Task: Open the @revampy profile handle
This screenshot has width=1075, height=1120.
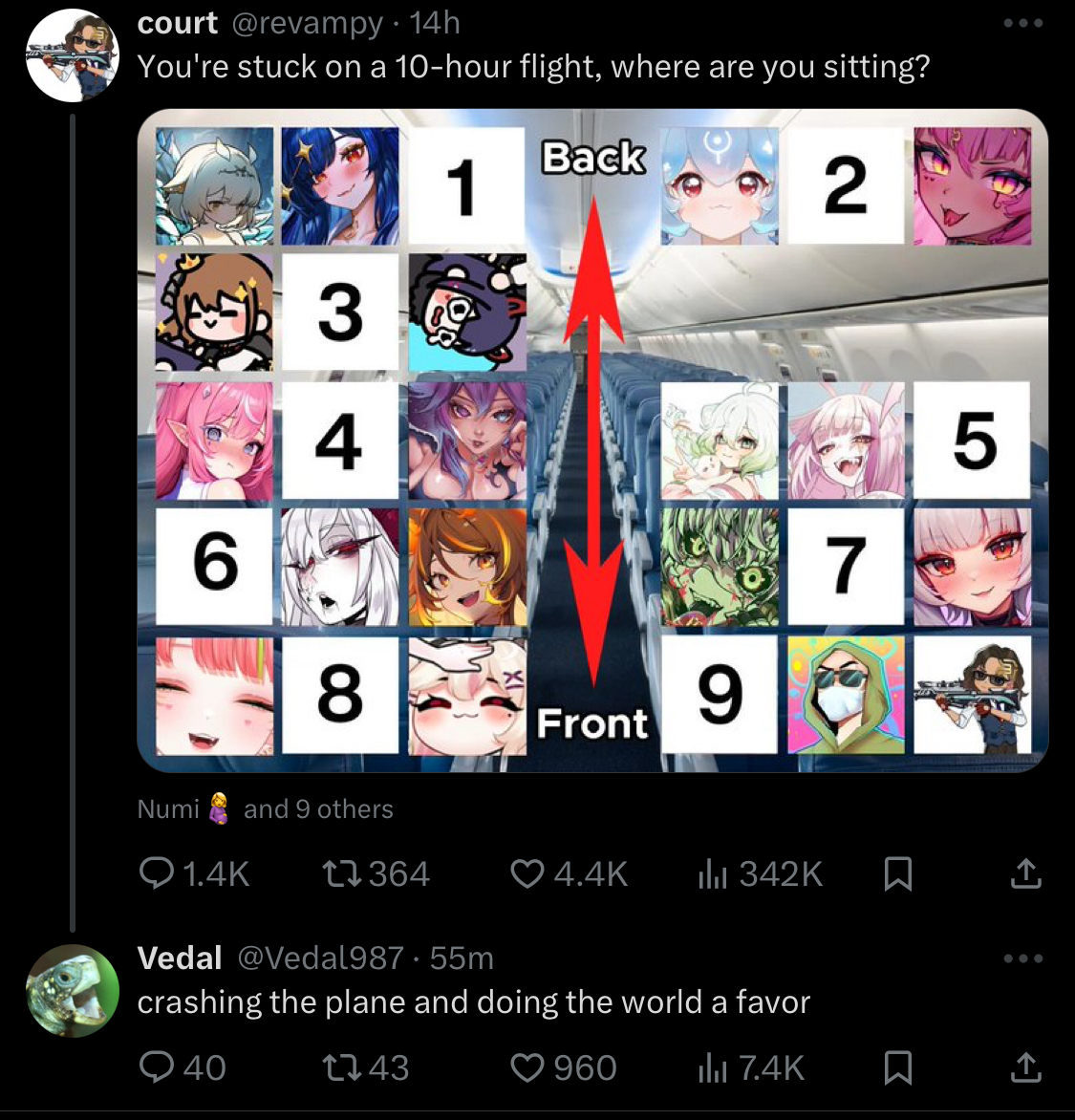Action: (x=308, y=24)
